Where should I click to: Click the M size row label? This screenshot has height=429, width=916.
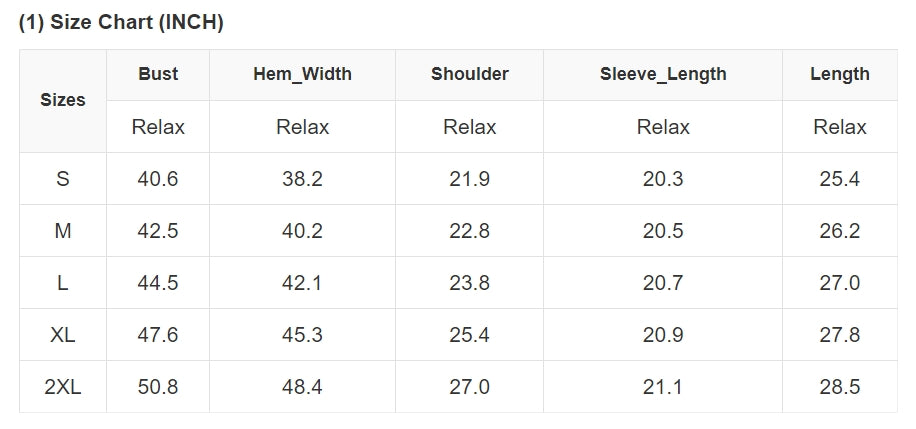coord(63,231)
